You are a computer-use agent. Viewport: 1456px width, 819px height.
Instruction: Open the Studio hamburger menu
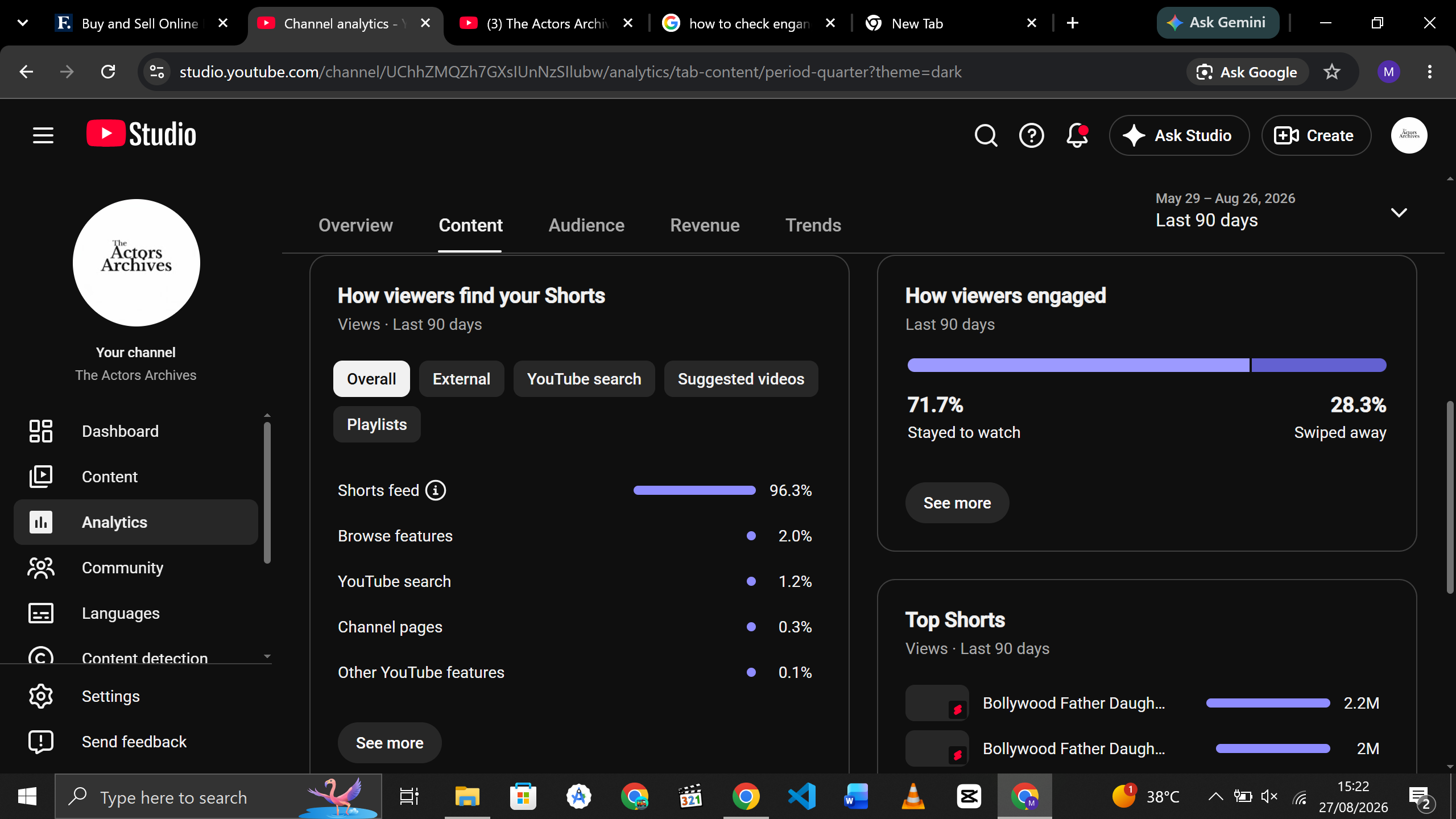pyautogui.click(x=43, y=135)
